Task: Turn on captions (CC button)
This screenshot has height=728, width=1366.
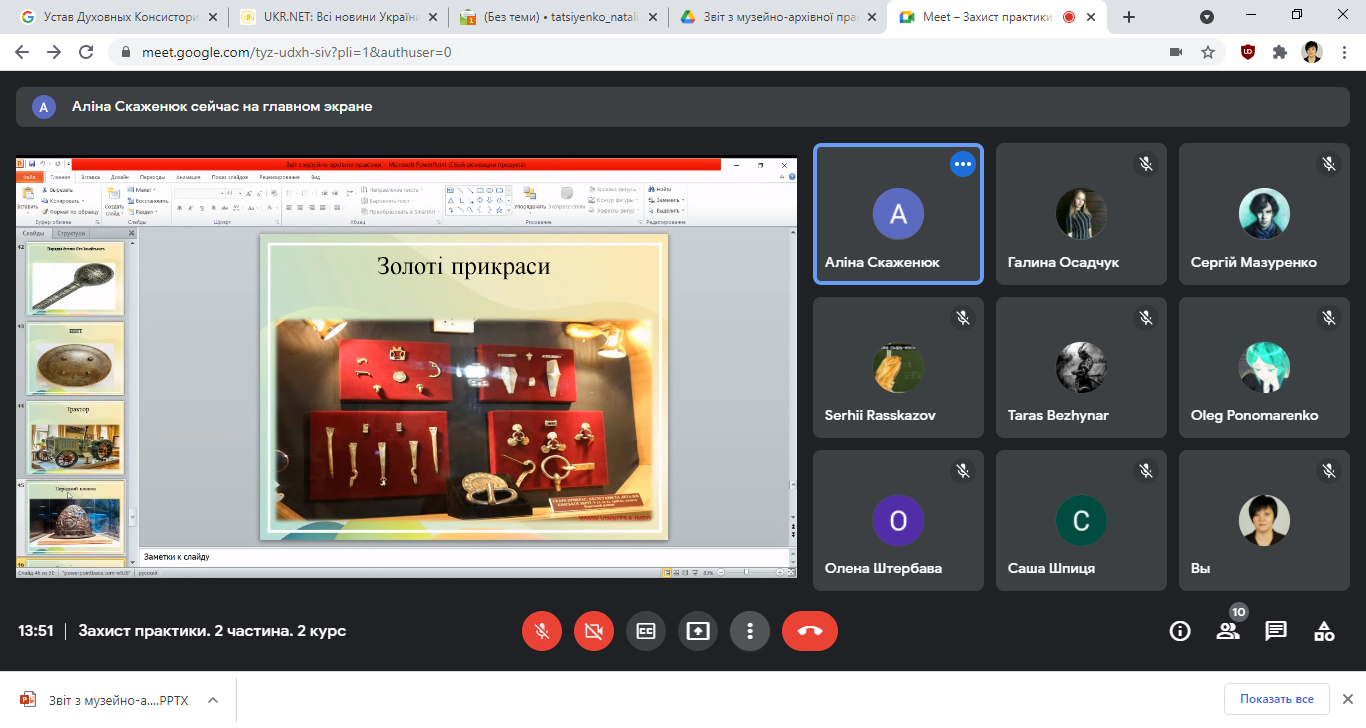Action: point(646,631)
